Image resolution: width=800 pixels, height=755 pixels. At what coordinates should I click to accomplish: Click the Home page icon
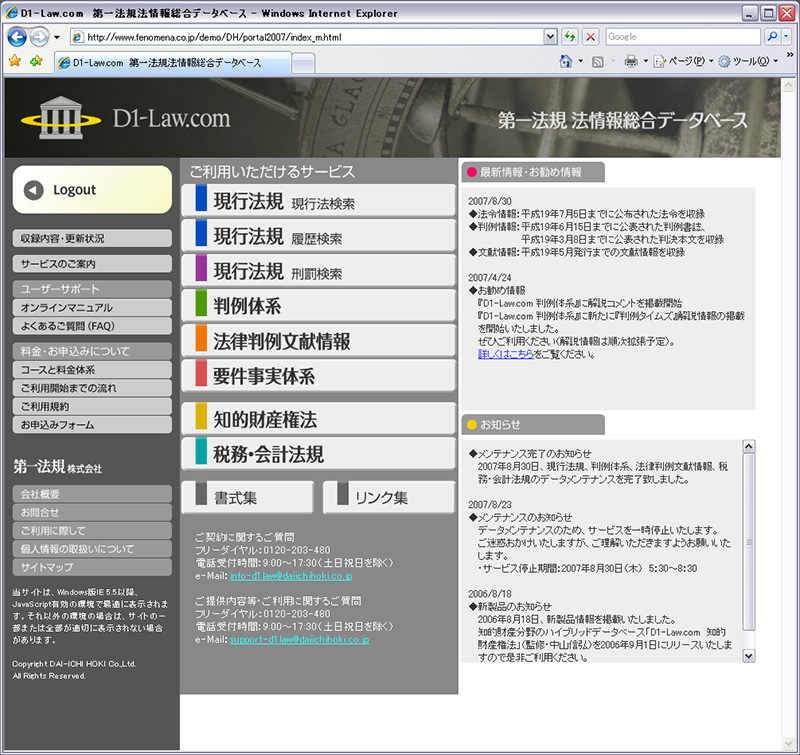click(566, 62)
